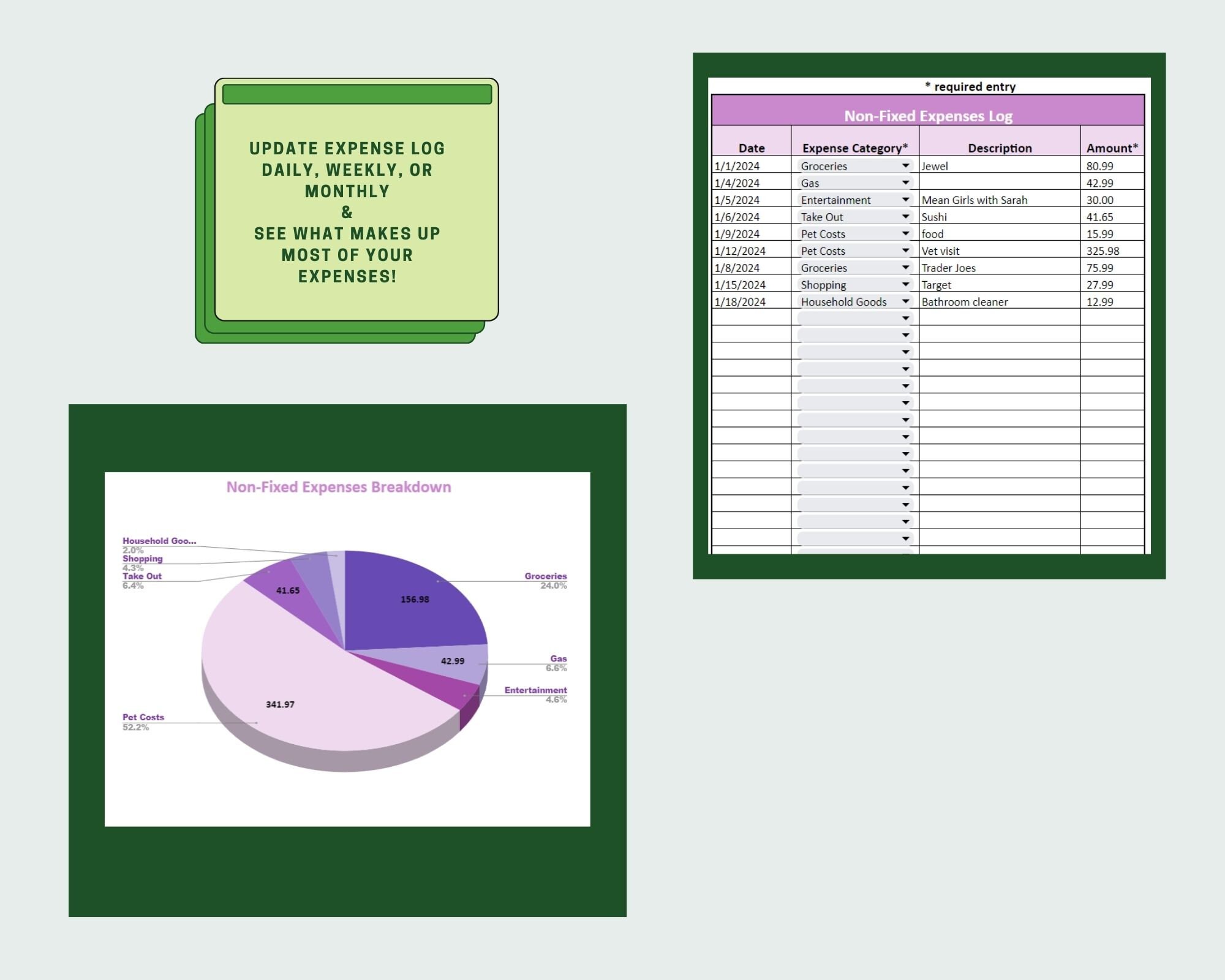1225x980 pixels.
Task: Click the Date column header
Action: [751, 148]
